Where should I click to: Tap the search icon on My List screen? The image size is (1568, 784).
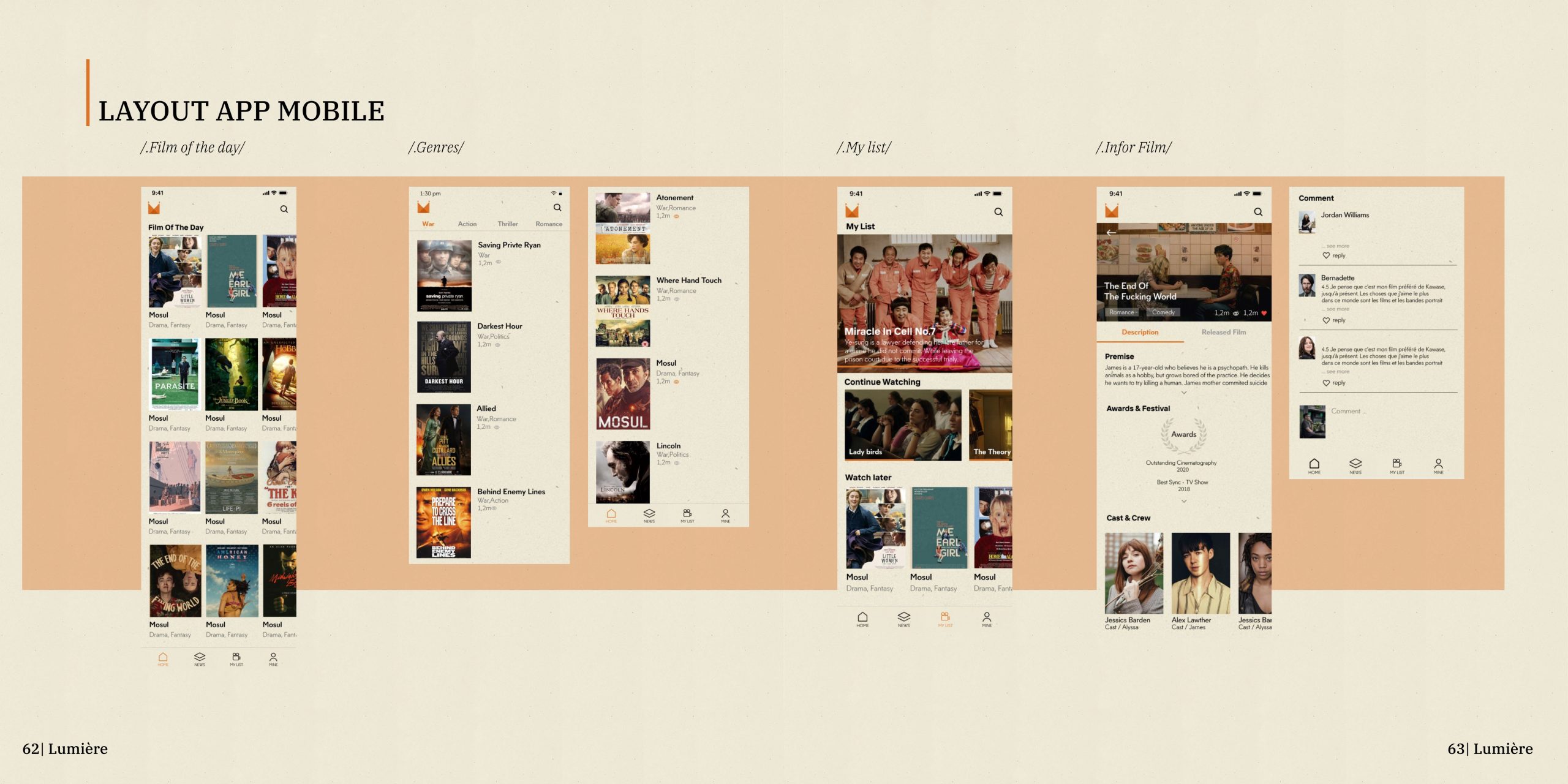coord(998,212)
